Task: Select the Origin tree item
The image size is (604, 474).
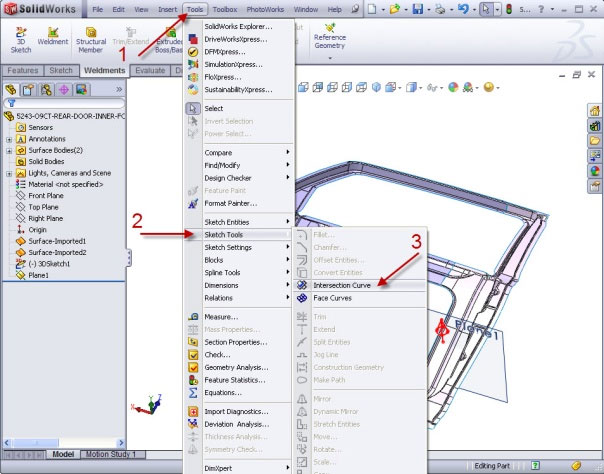Action: click(x=37, y=230)
